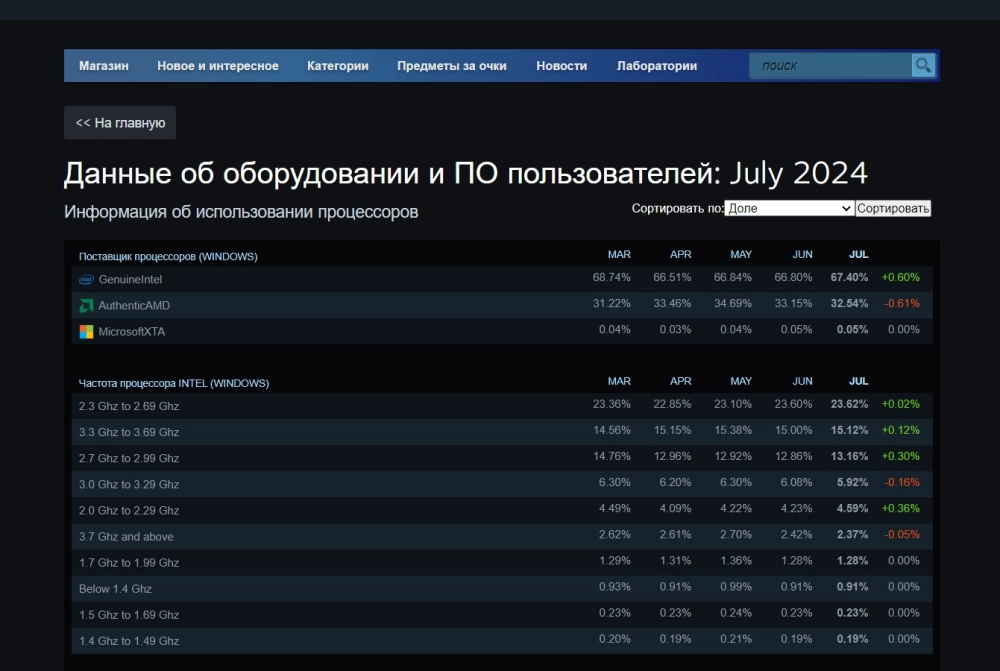Go back using "<< На главную" button
This screenshot has width=1000, height=671.
pyautogui.click(x=120, y=123)
